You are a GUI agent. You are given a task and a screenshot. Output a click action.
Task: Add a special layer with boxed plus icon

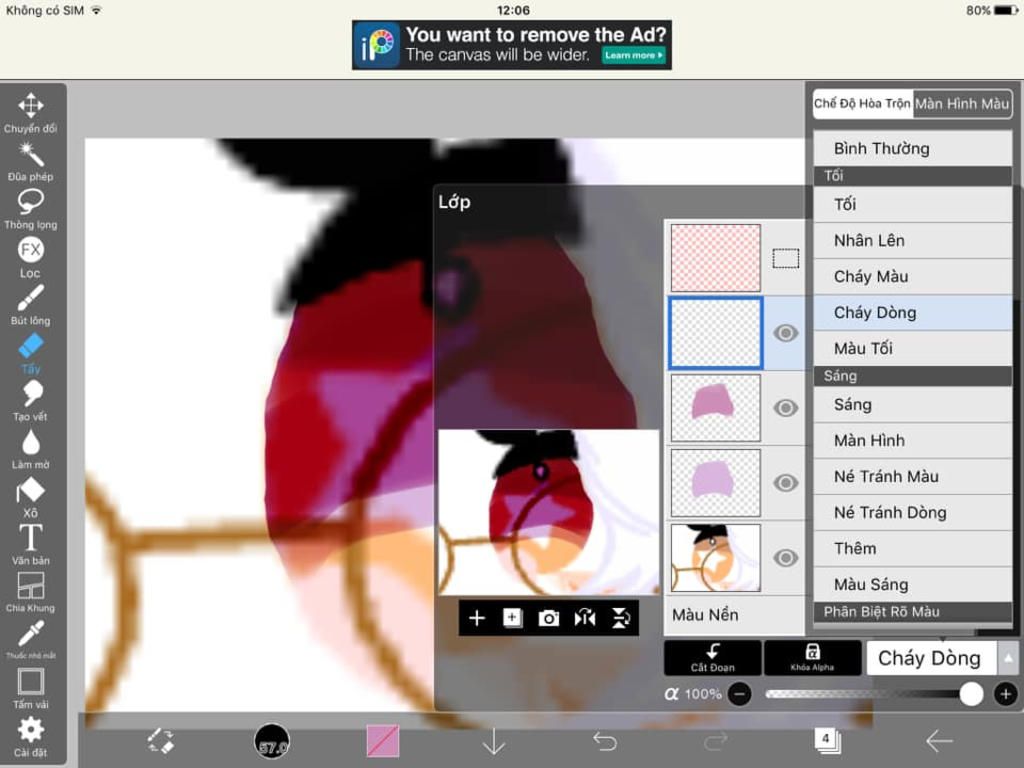513,618
